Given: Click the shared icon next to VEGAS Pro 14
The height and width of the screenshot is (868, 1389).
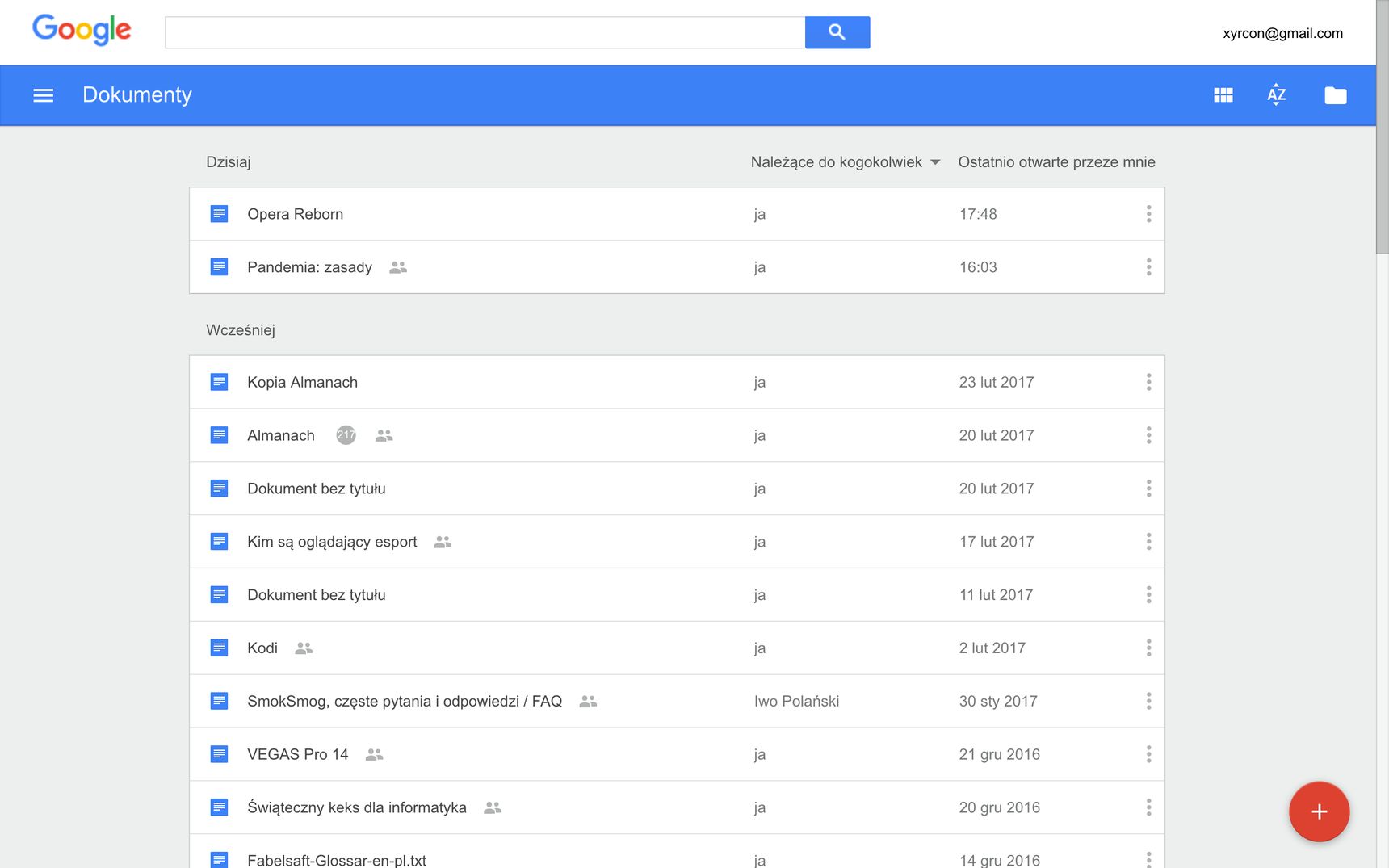Looking at the screenshot, I should [374, 755].
